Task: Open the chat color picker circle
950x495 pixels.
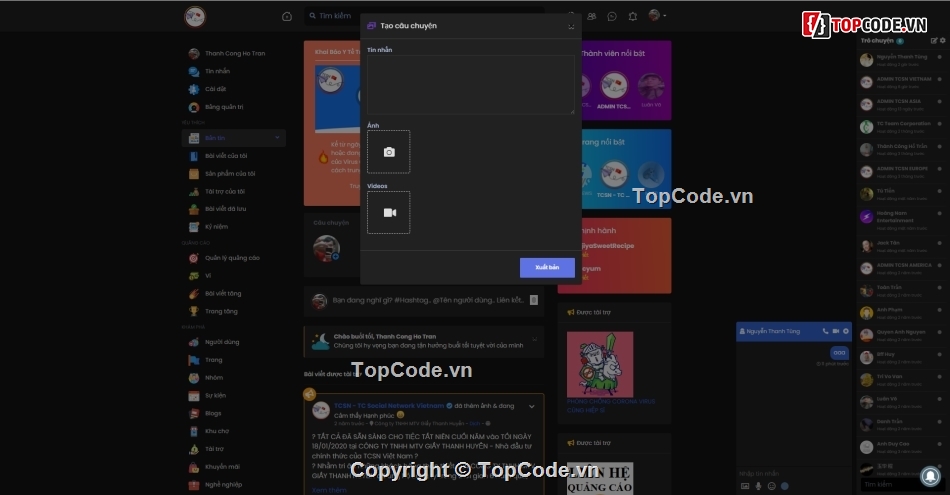Action: (785, 486)
